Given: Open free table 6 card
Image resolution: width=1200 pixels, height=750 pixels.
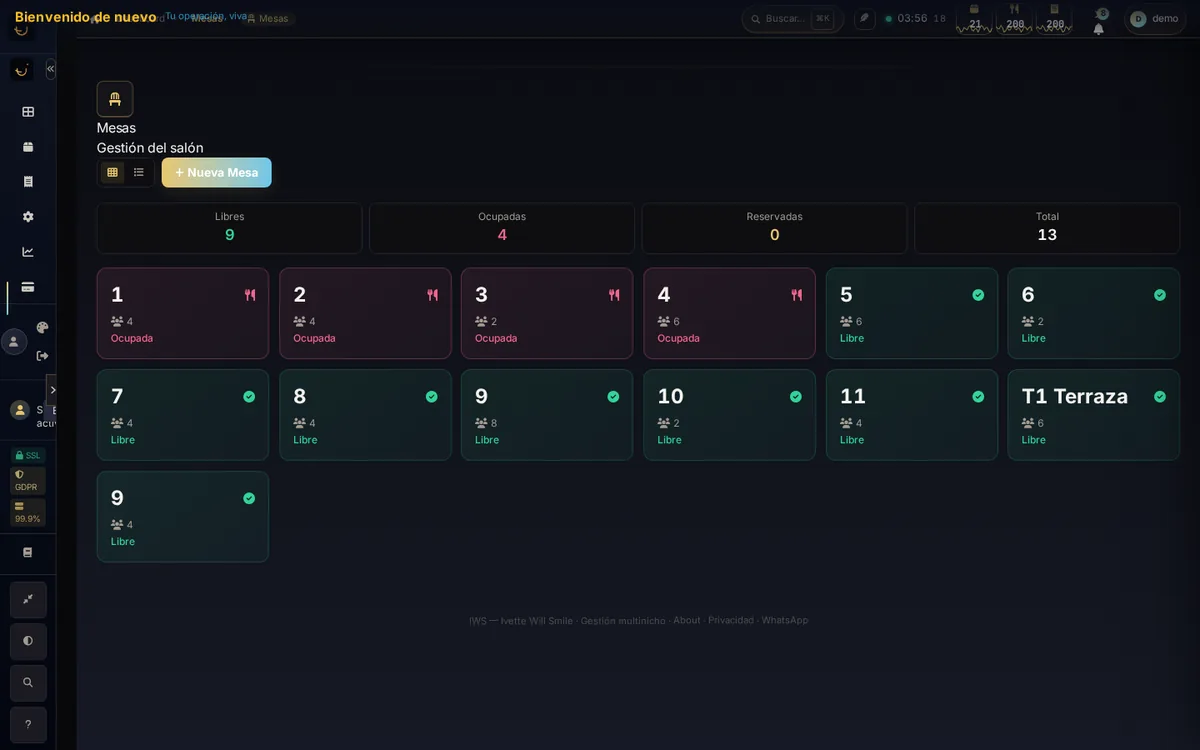Looking at the screenshot, I should pyautogui.click(x=1094, y=313).
